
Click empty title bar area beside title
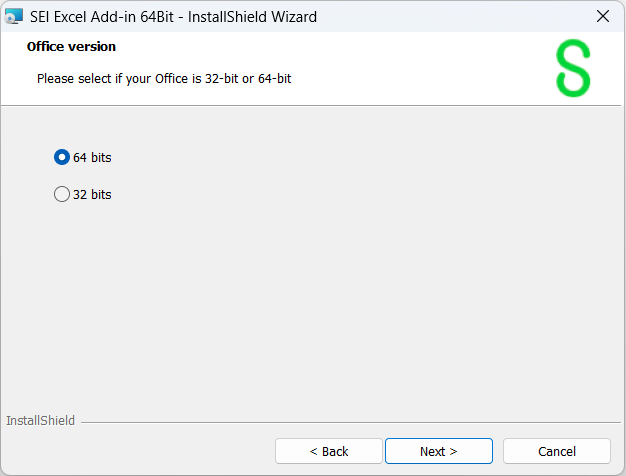[x=450, y=16]
